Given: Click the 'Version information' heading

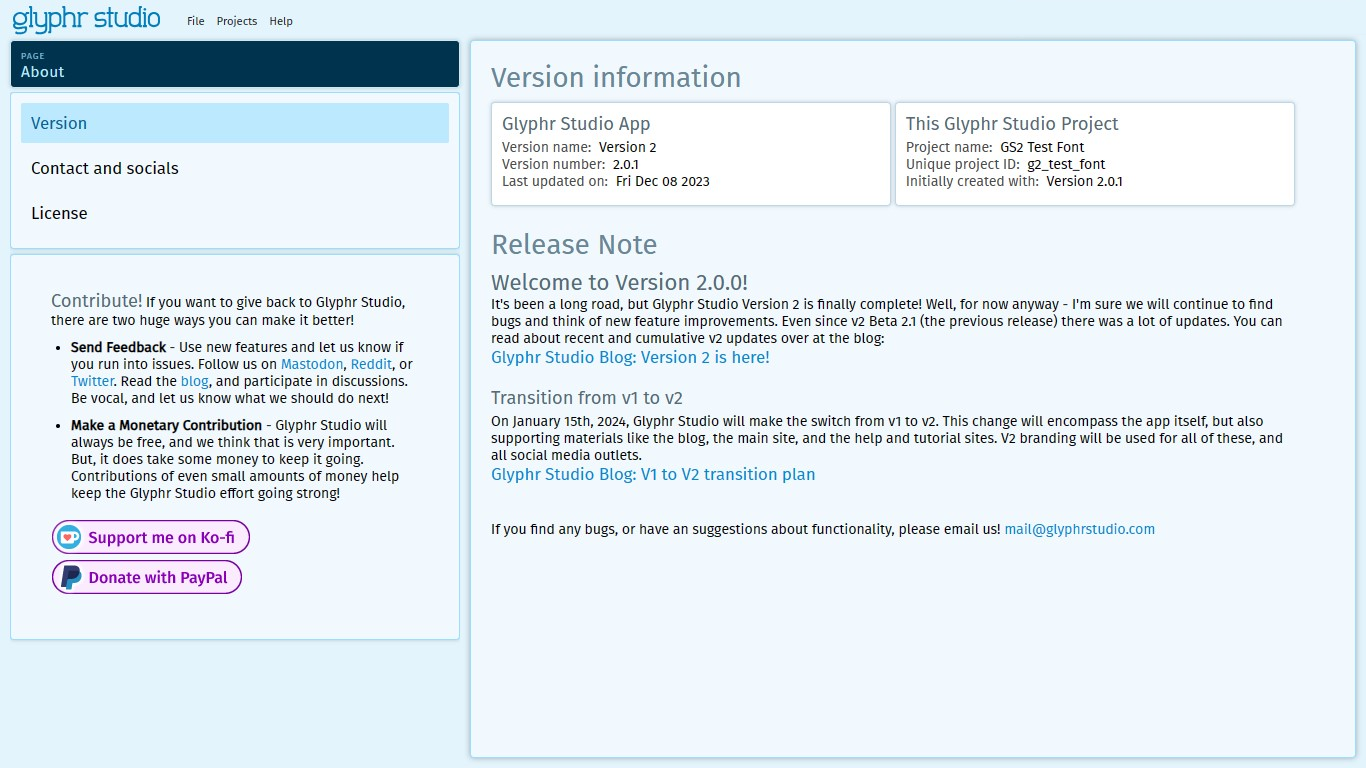Looking at the screenshot, I should 616,77.
